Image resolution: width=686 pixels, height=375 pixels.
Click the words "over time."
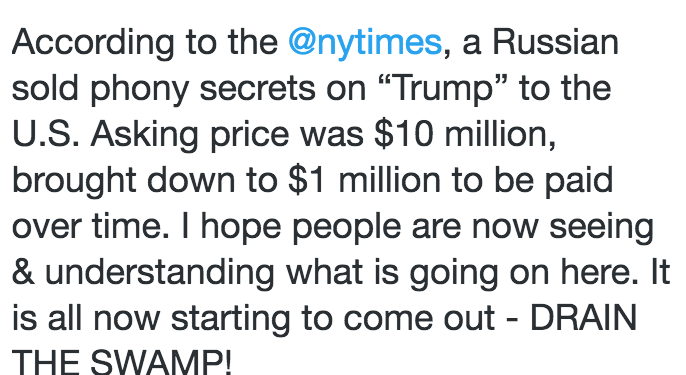(91, 227)
